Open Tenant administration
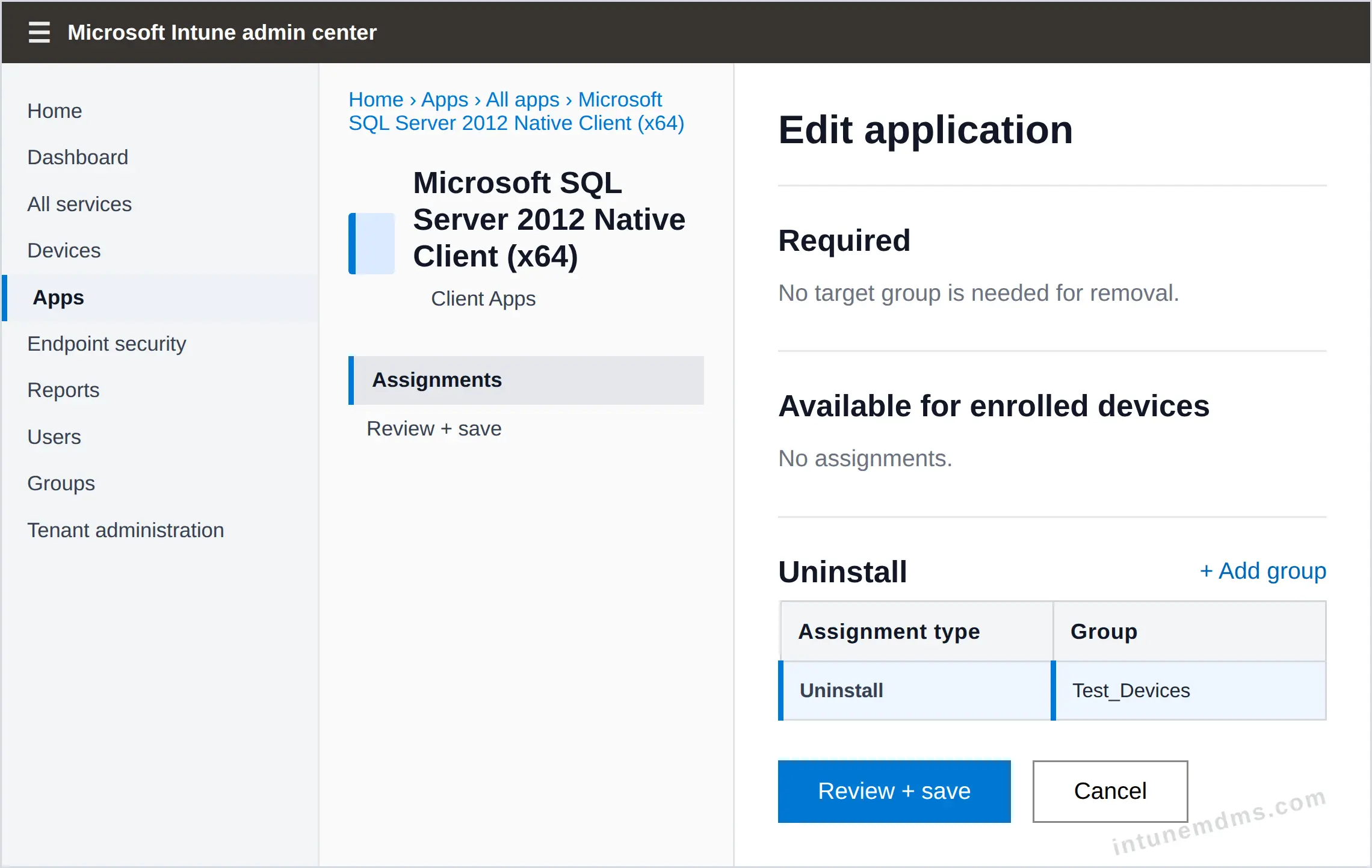The height and width of the screenshot is (868, 1372). point(126,530)
